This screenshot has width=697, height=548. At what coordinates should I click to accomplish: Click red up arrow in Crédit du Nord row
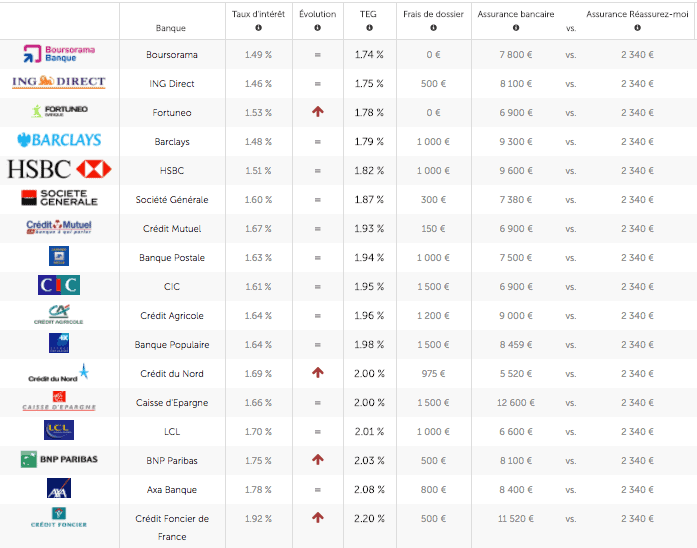point(318,373)
